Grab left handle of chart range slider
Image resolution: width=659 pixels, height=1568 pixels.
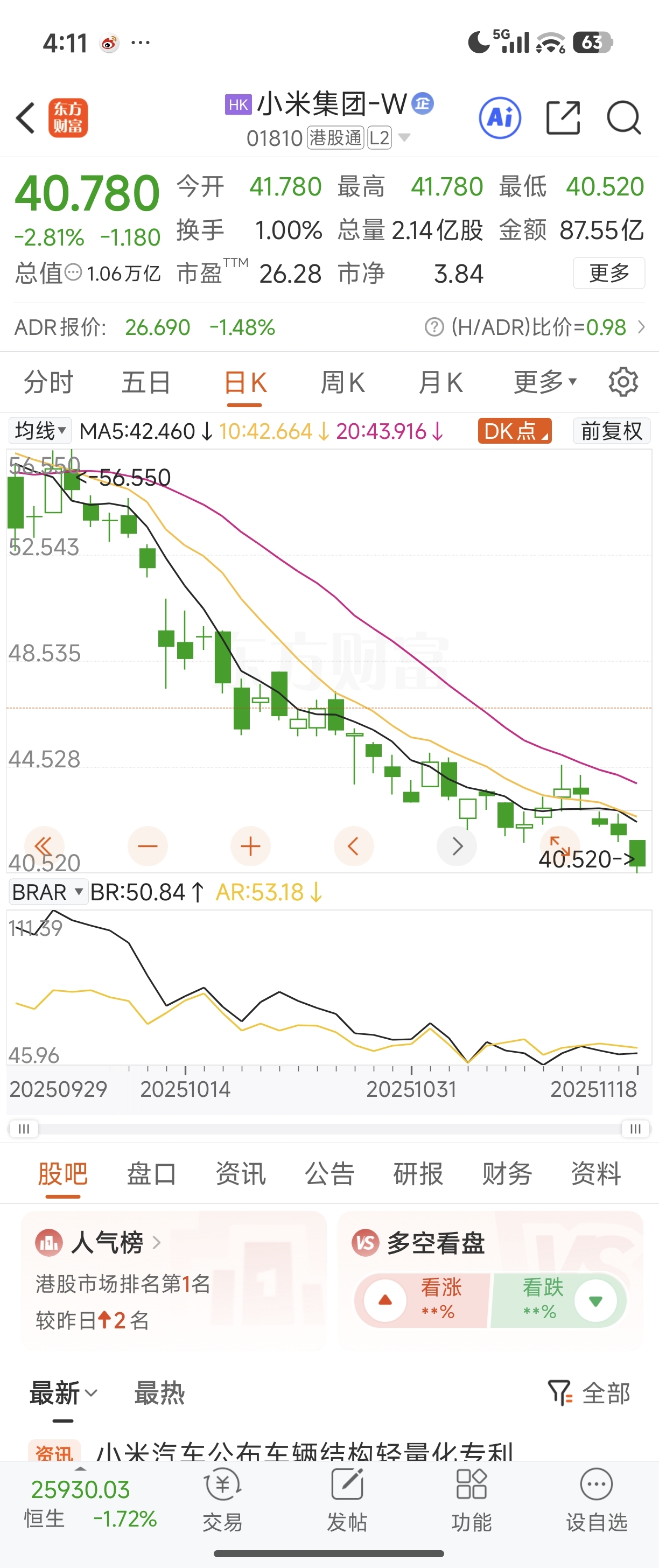coord(24,1129)
